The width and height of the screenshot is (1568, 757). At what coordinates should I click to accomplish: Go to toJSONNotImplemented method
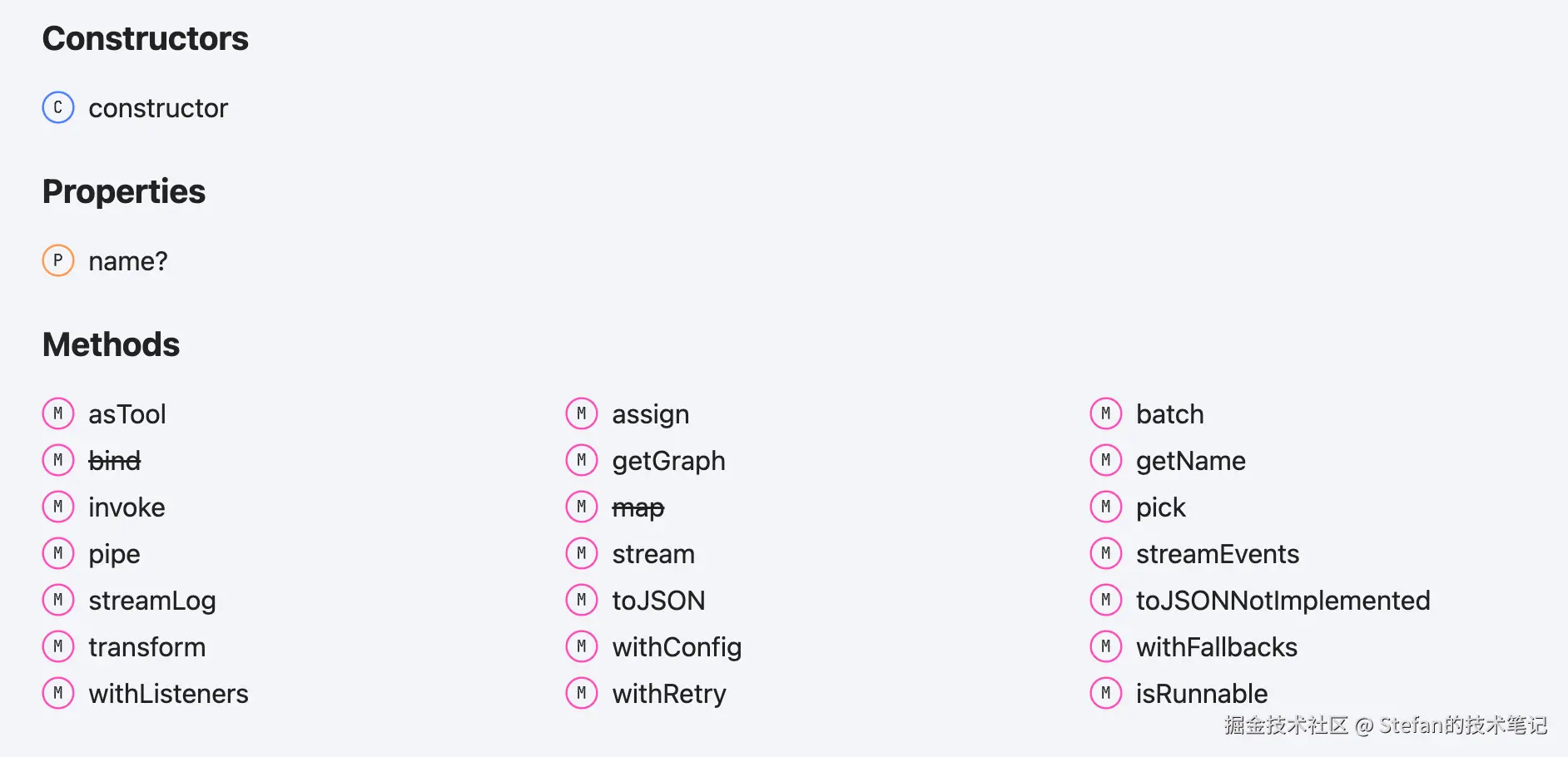[x=1283, y=601]
